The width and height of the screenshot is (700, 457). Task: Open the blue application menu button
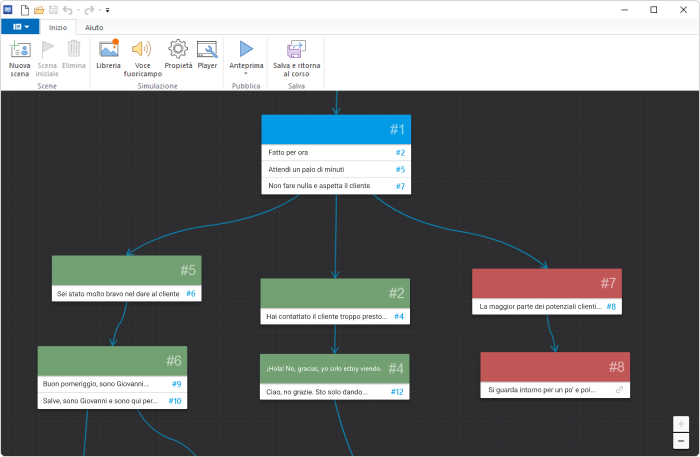(x=20, y=27)
